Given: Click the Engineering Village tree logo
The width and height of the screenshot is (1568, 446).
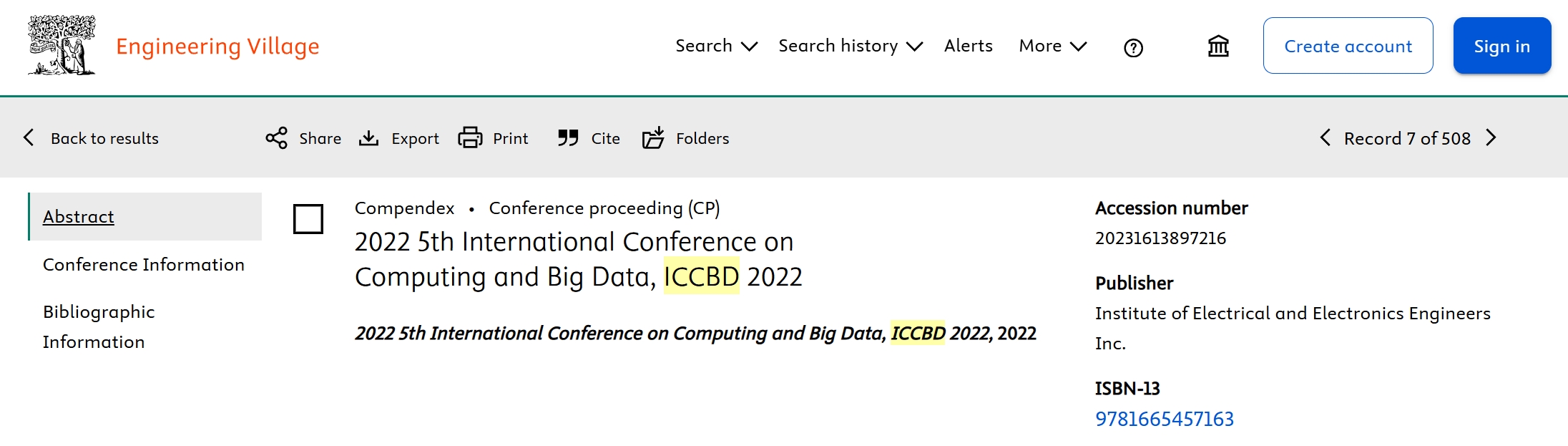Looking at the screenshot, I should click(x=62, y=46).
